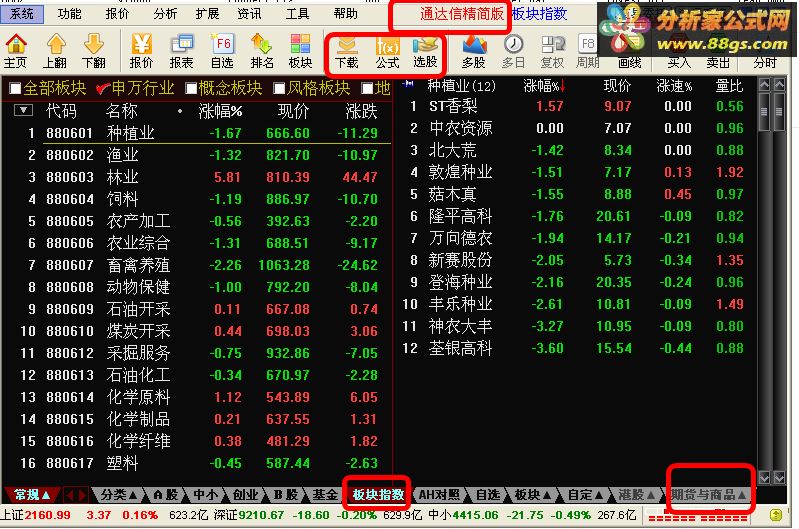Switch to the A股 bottom tab
799x529 pixels.
click(166, 495)
